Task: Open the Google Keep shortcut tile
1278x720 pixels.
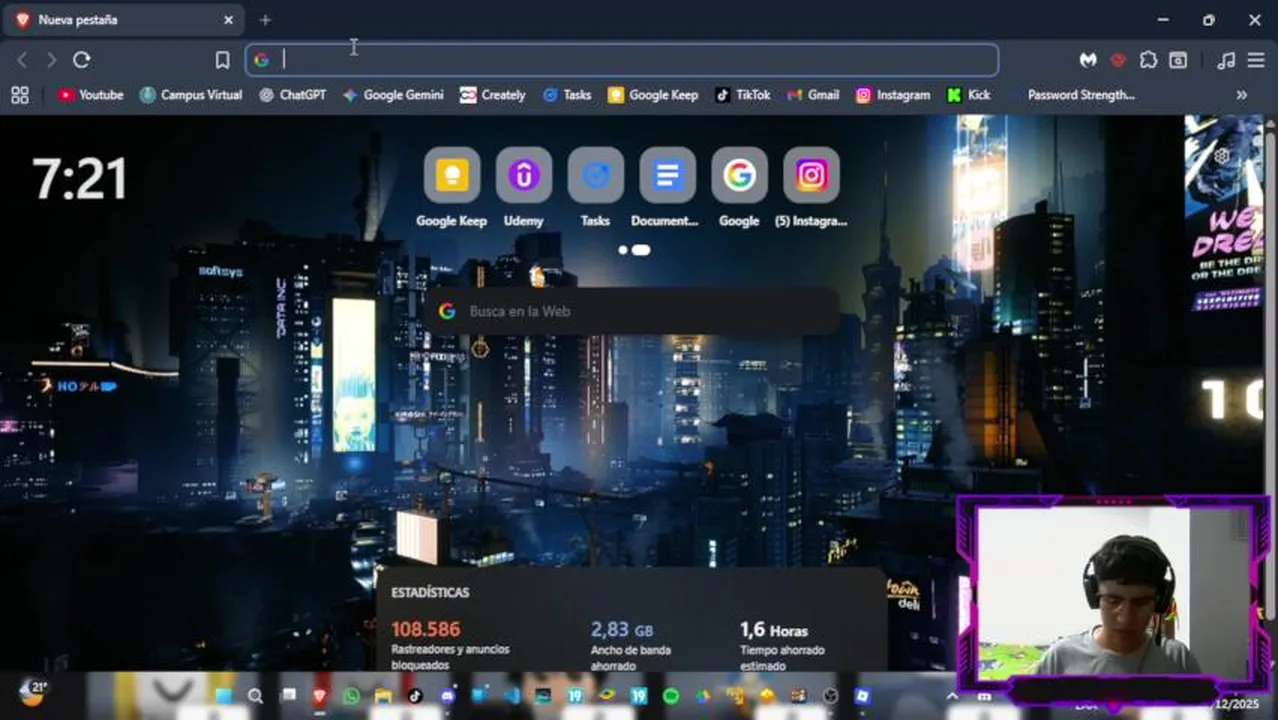Action: click(x=451, y=188)
